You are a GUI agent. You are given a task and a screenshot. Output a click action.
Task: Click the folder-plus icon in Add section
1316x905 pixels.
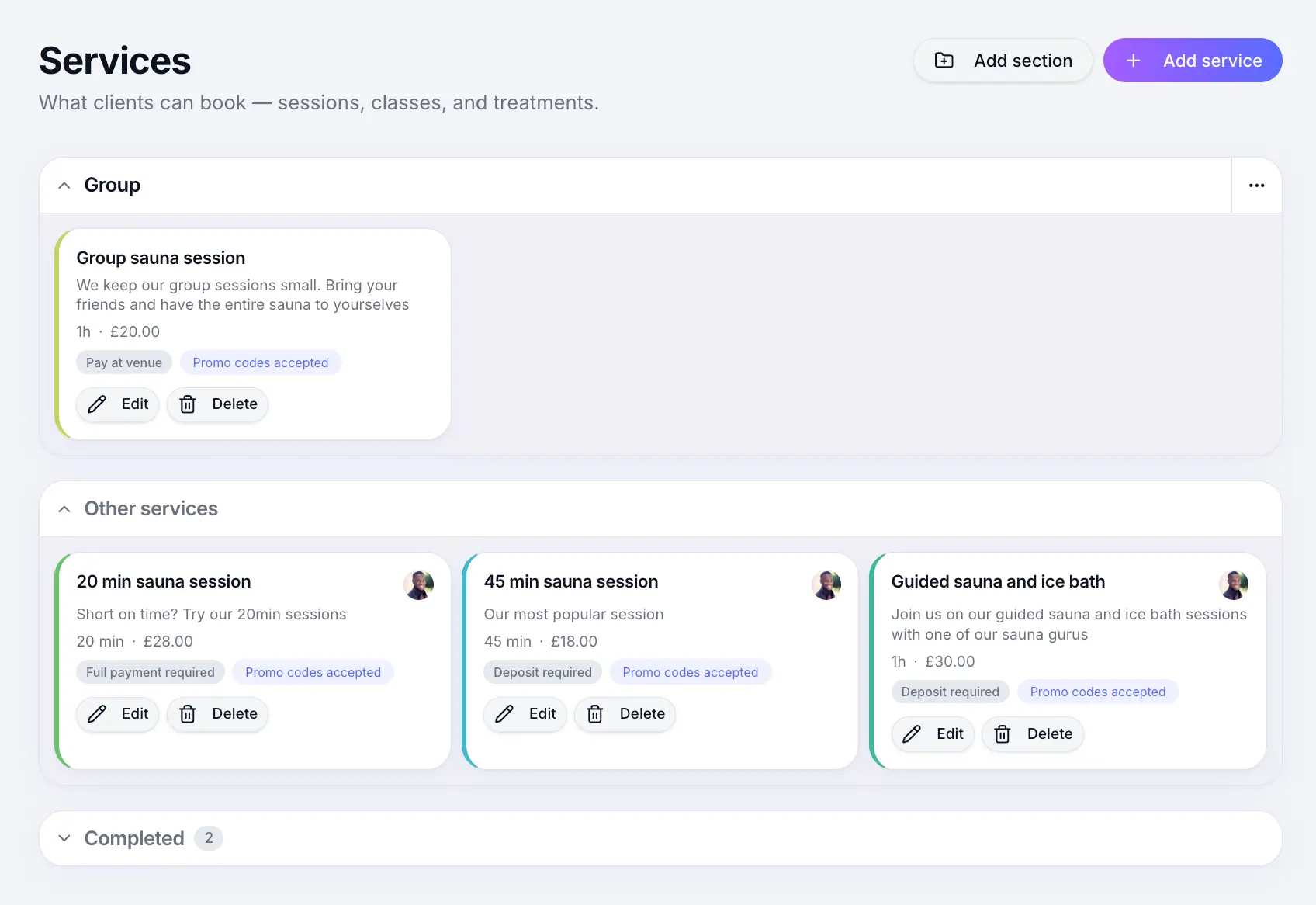coord(944,61)
